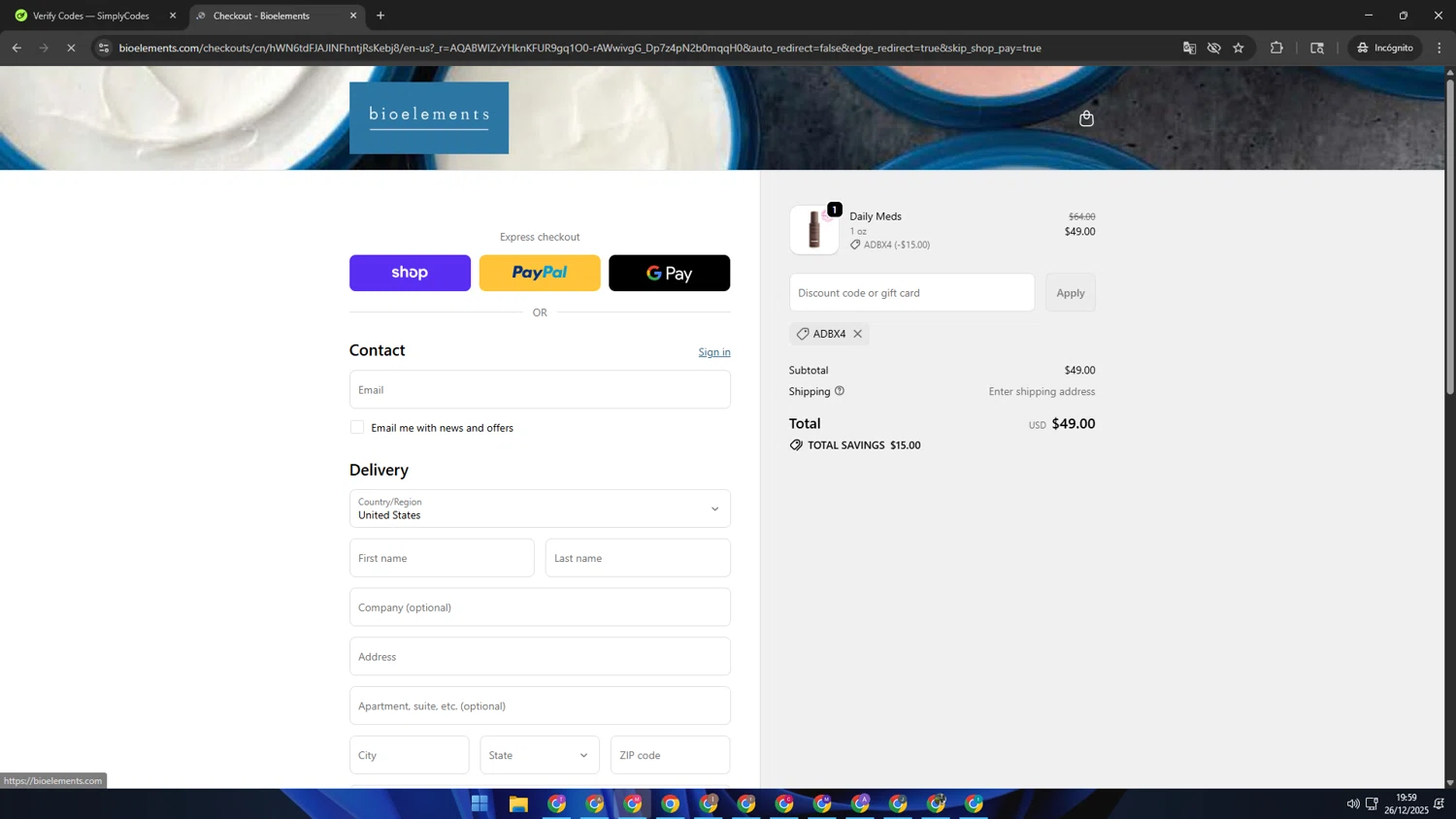The width and height of the screenshot is (1456, 819).
Task: View site information icon in address bar
Action: coord(104,48)
